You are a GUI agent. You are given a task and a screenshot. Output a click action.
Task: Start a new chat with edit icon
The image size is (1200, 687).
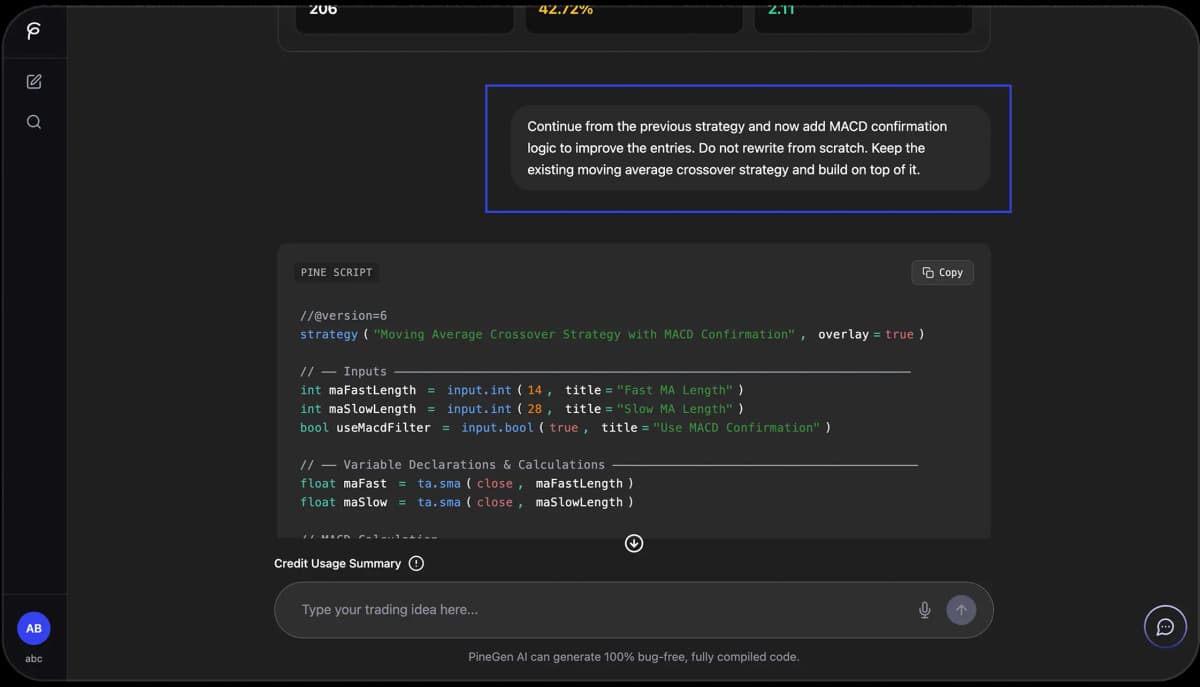coord(34,81)
